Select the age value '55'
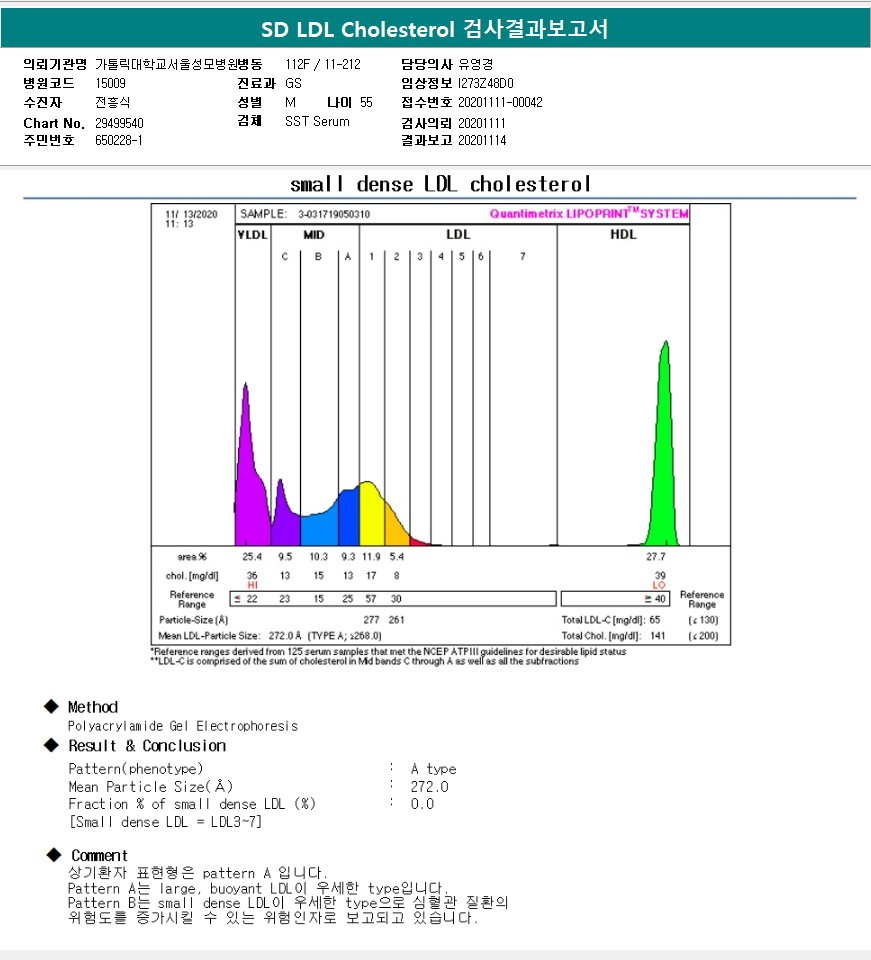This screenshot has width=871, height=960. [366, 102]
